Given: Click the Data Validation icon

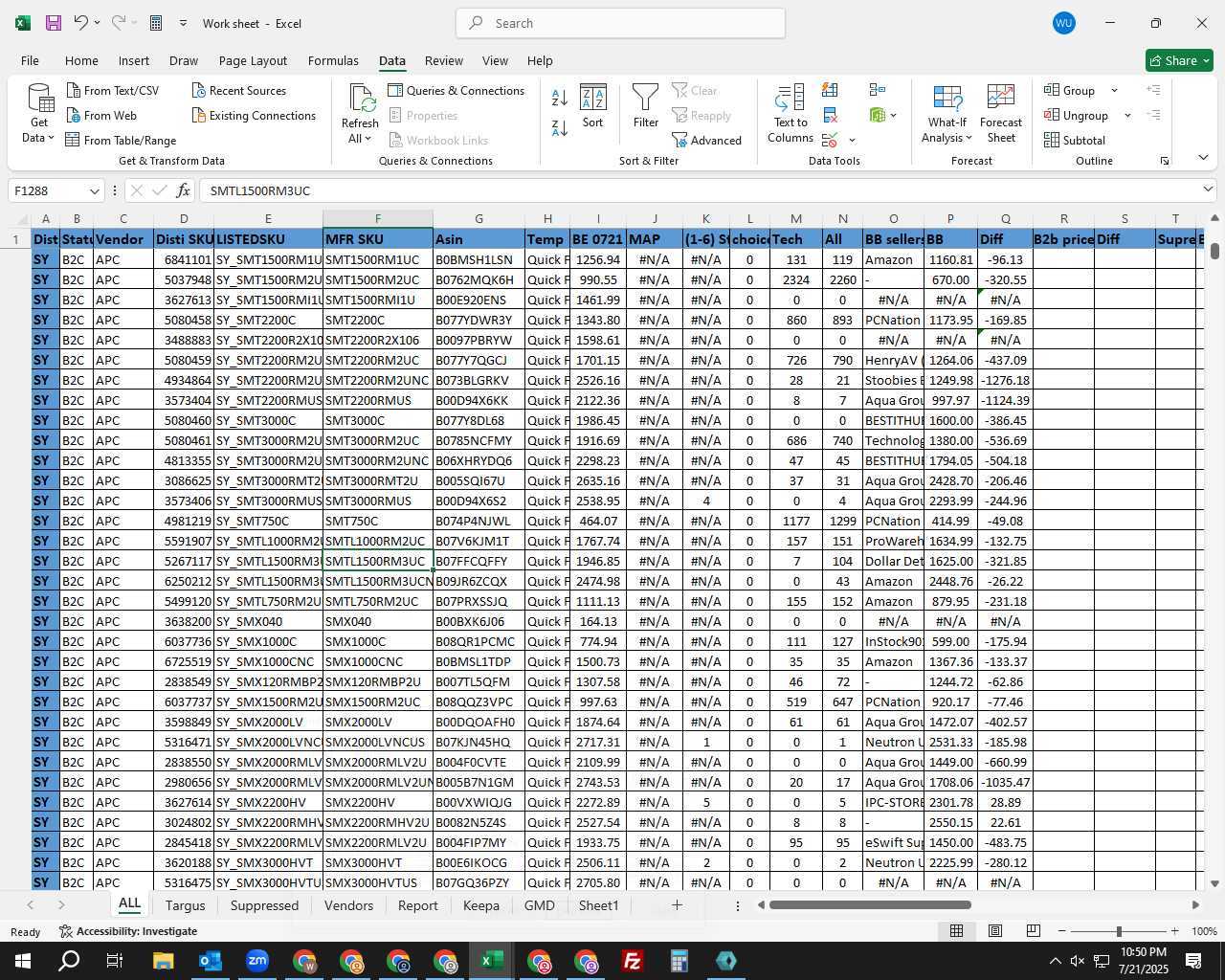Looking at the screenshot, I should pyautogui.click(x=829, y=141).
